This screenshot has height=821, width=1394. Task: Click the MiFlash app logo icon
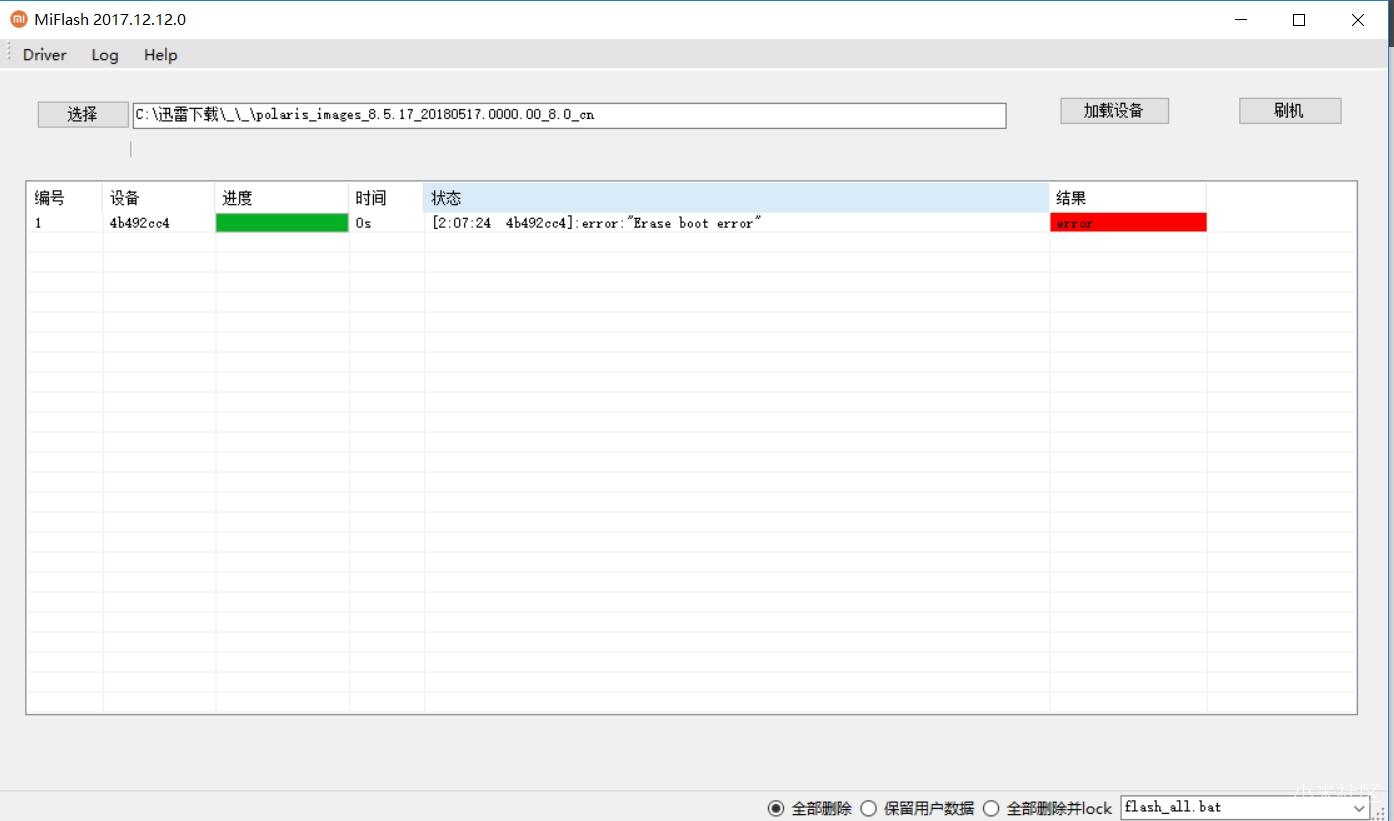[18, 19]
